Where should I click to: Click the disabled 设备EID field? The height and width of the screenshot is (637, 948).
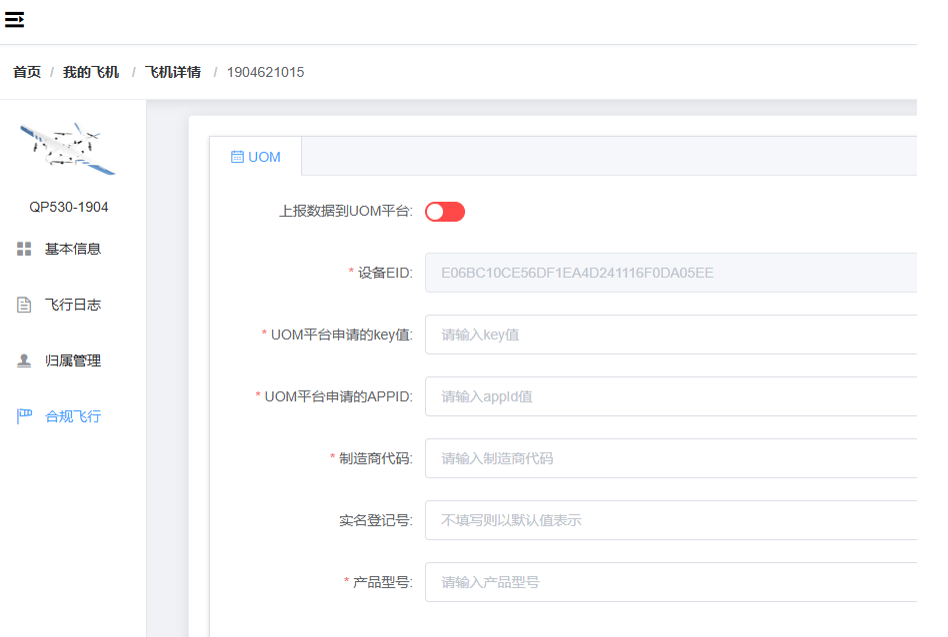point(670,272)
